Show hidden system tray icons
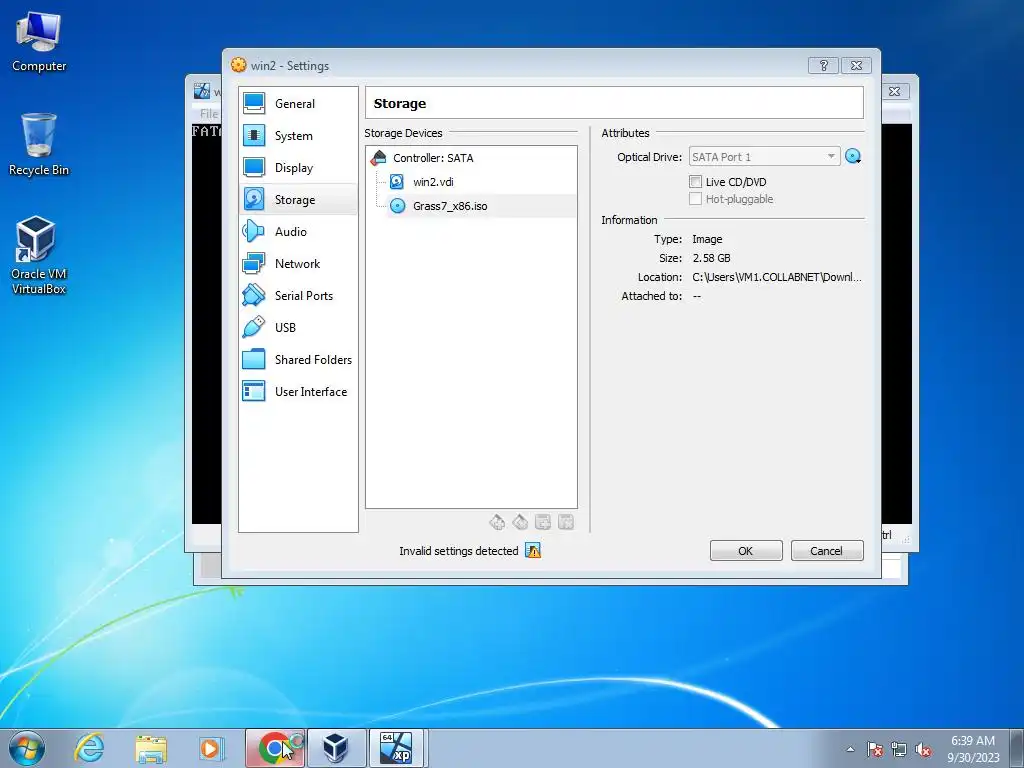Viewport: 1024px width, 768px height. click(x=850, y=749)
